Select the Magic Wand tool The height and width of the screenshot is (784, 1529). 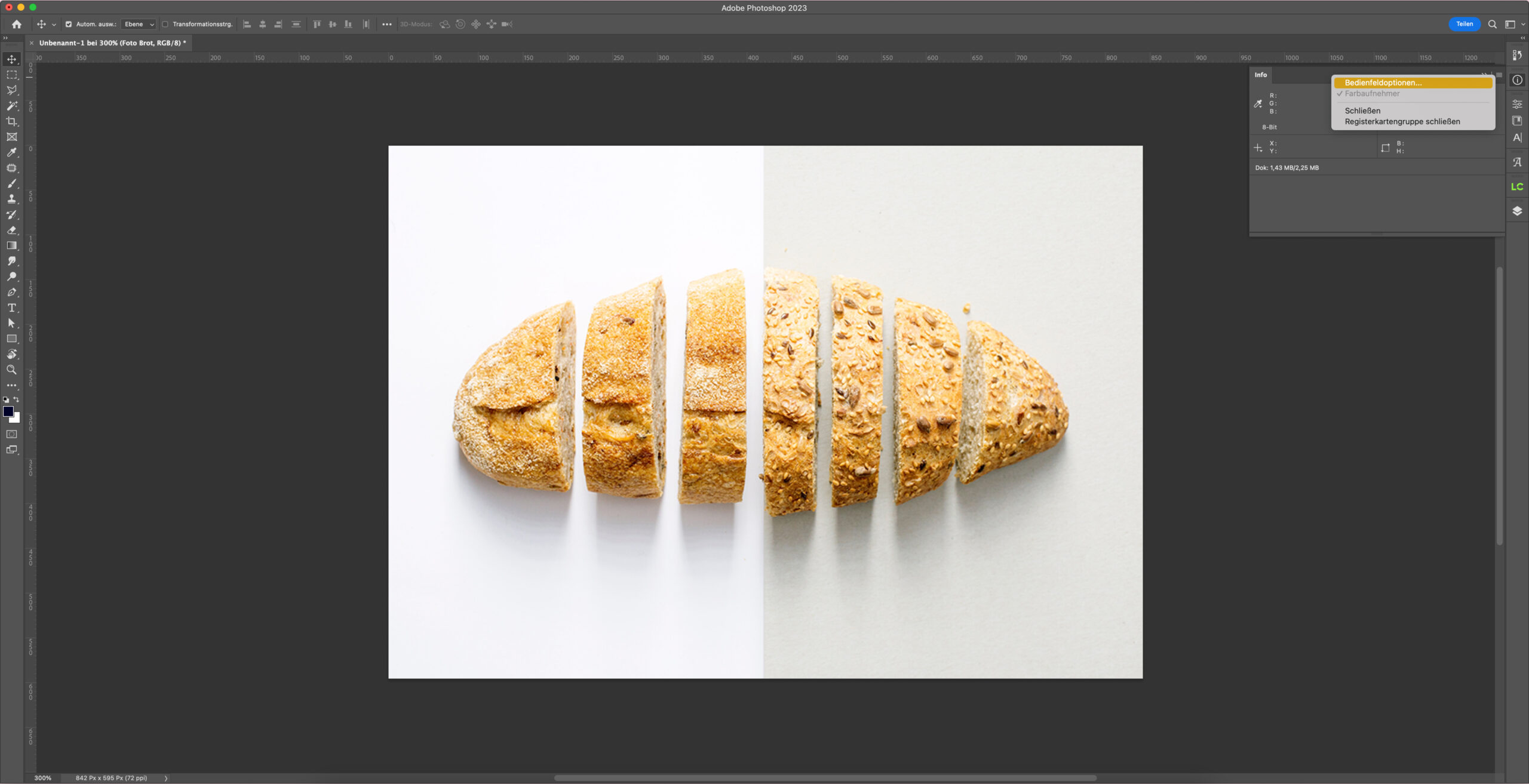[11, 106]
